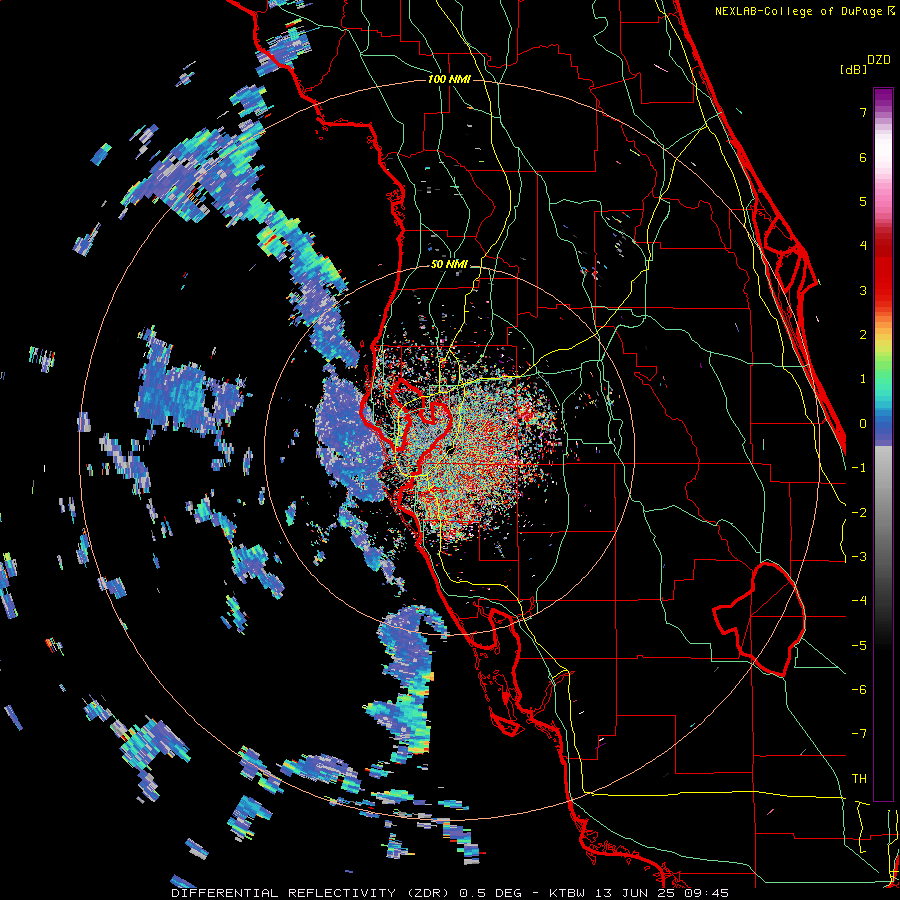This screenshot has height=900, width=900.
Task: Select the -6 tick on the color scale
Action: pyautogui.click(x=859, y=690)
